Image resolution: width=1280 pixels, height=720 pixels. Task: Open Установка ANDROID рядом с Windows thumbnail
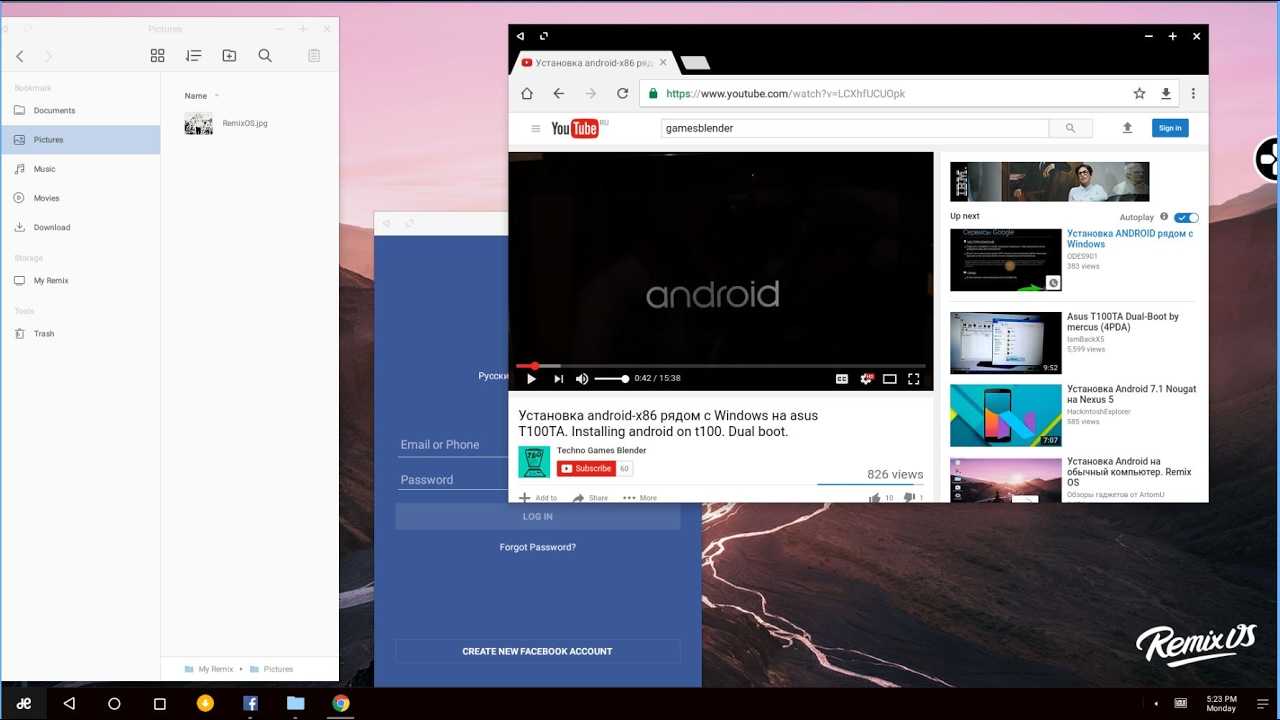click(1006, 260)
